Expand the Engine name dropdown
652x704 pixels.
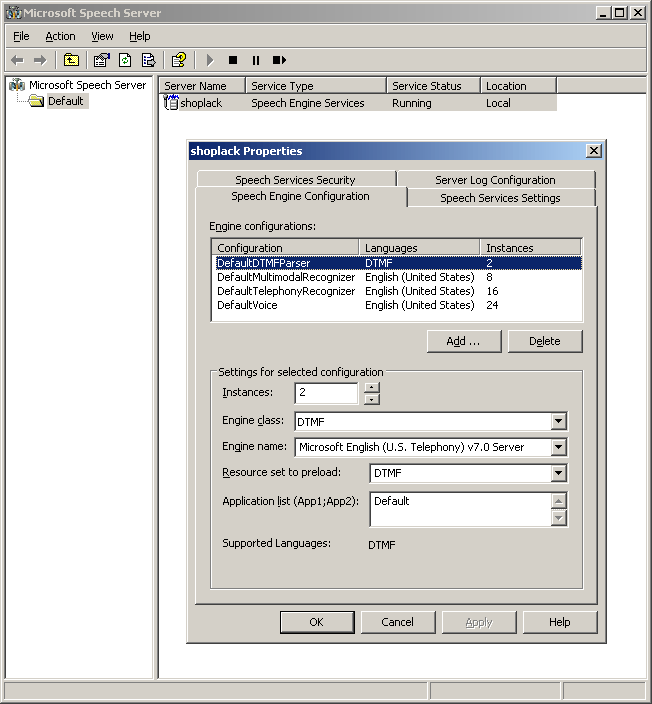[x=558, y=447]
